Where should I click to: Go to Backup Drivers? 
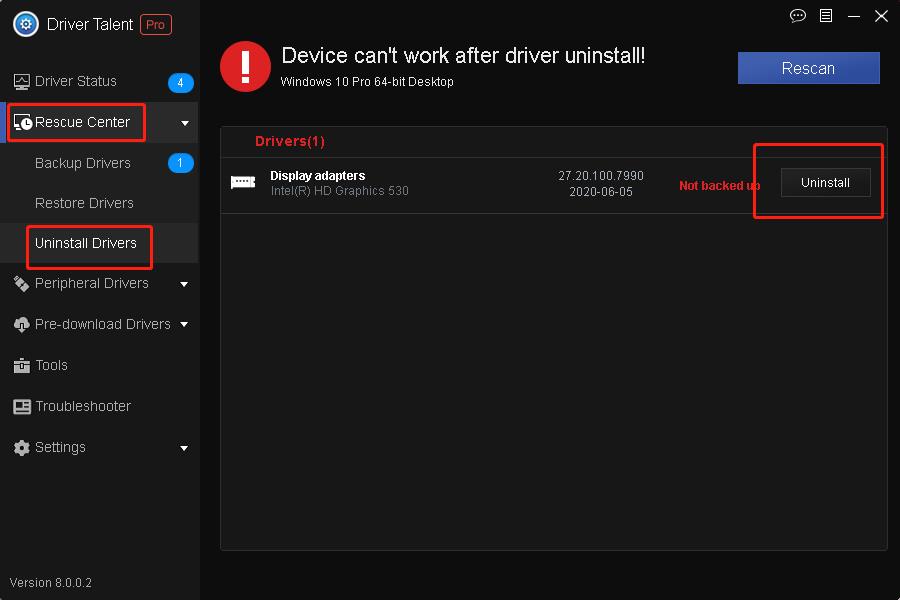pyautogui.click(x=83, y=163)
